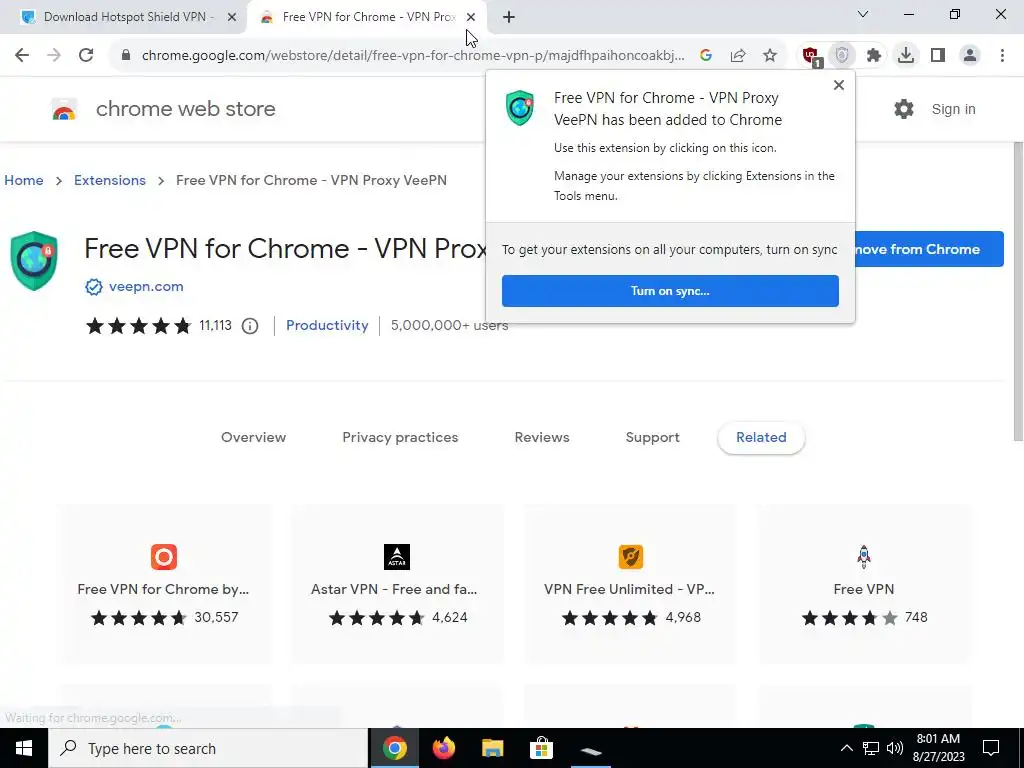
Task: Show hidden system tray icons
Action: [846, 748]
